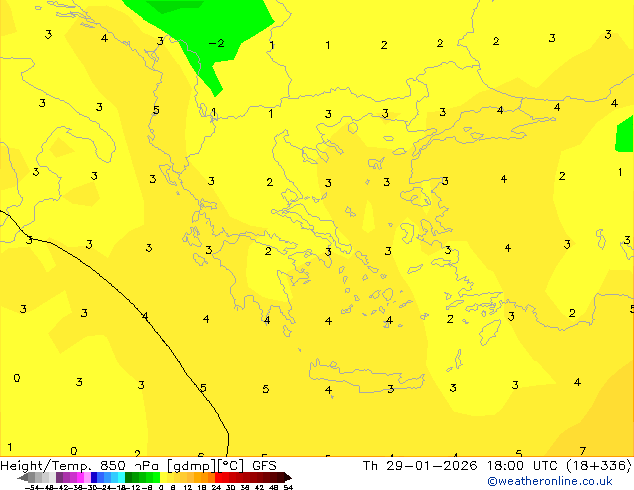Click the Th 29-01-2026 18:00 UTC timestamp
The image size is (634, 490).
(x=463, y=466)
